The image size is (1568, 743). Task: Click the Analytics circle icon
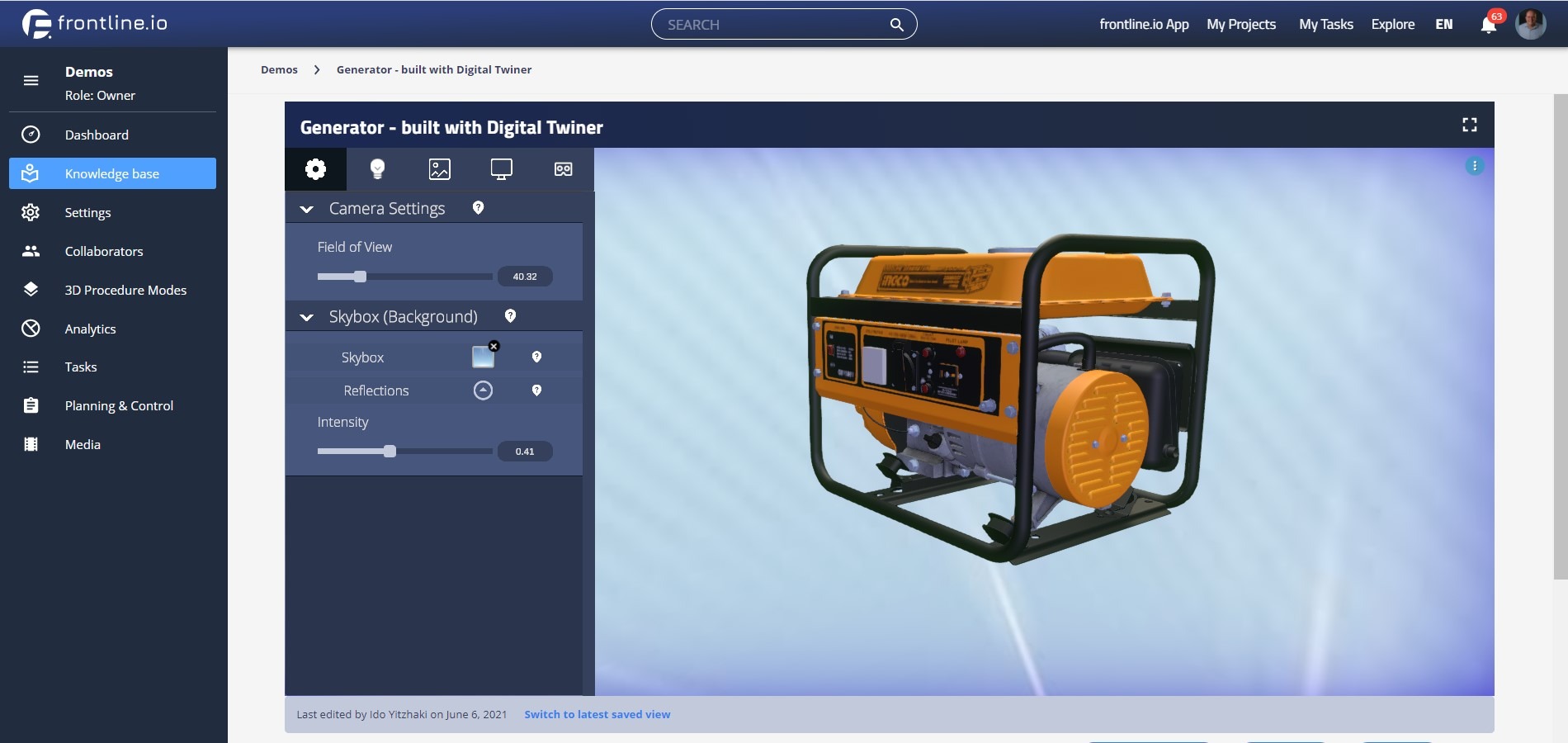point(31,329)
